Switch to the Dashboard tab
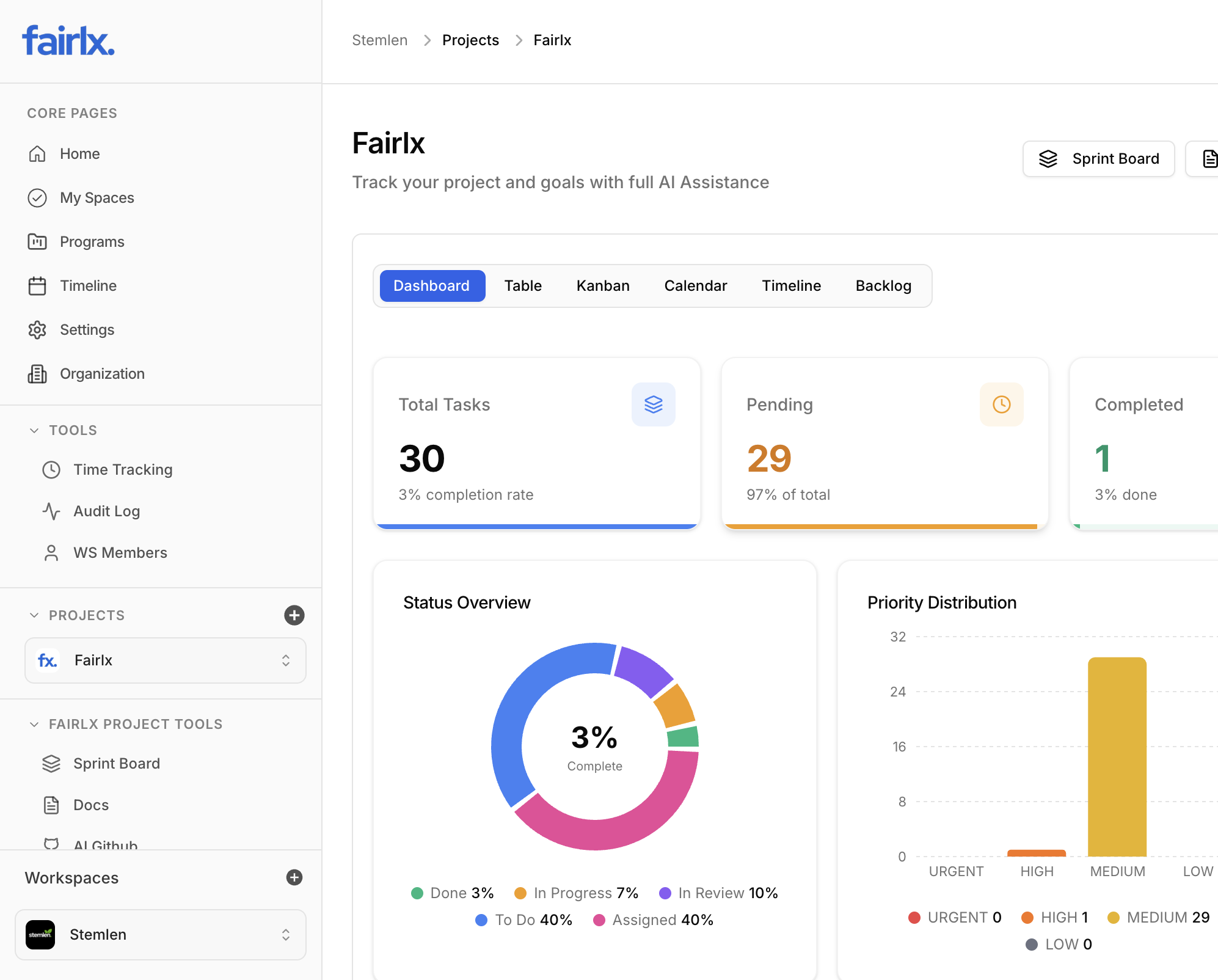Image resolution: width=1218 pixels, height=980 pixels. coord(432,286)
